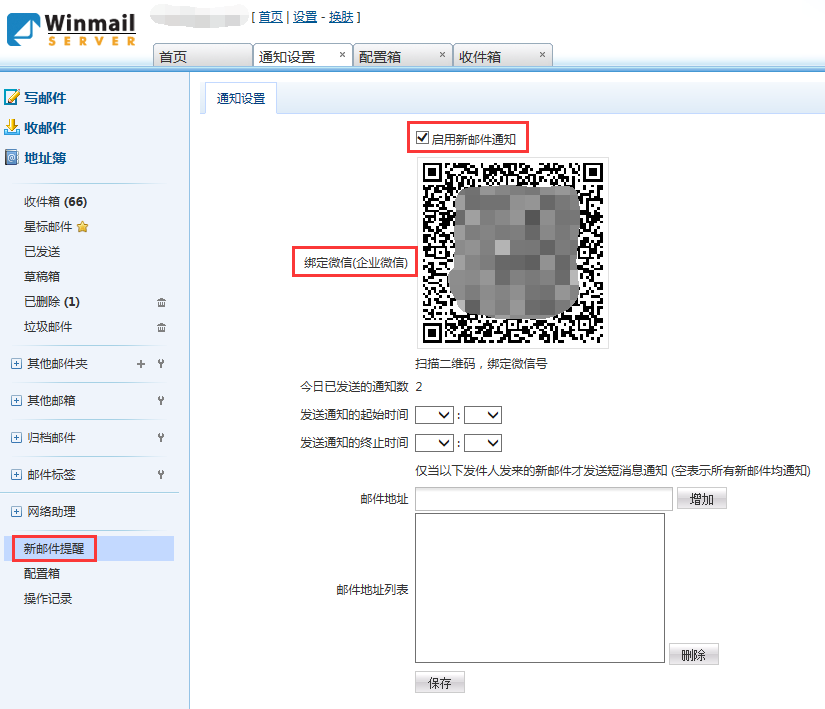Click the manage icon beside 其他邮箱
The width and height of the screenshot is (825, 709).
[x=161, y=400]
